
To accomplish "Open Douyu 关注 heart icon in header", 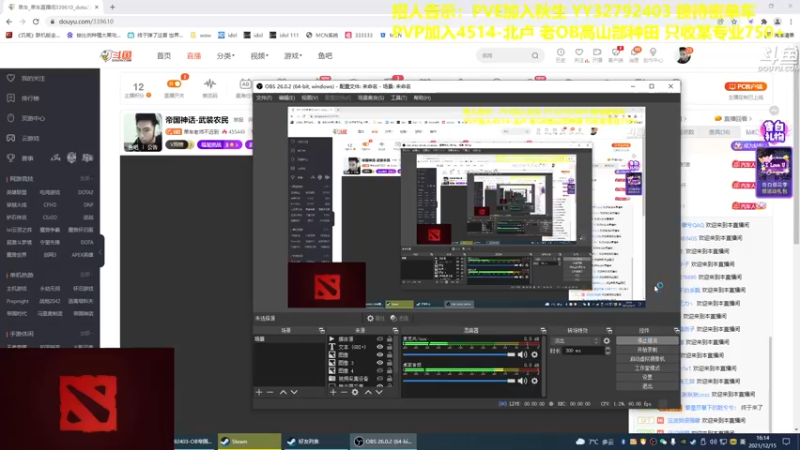I will 579,55.
